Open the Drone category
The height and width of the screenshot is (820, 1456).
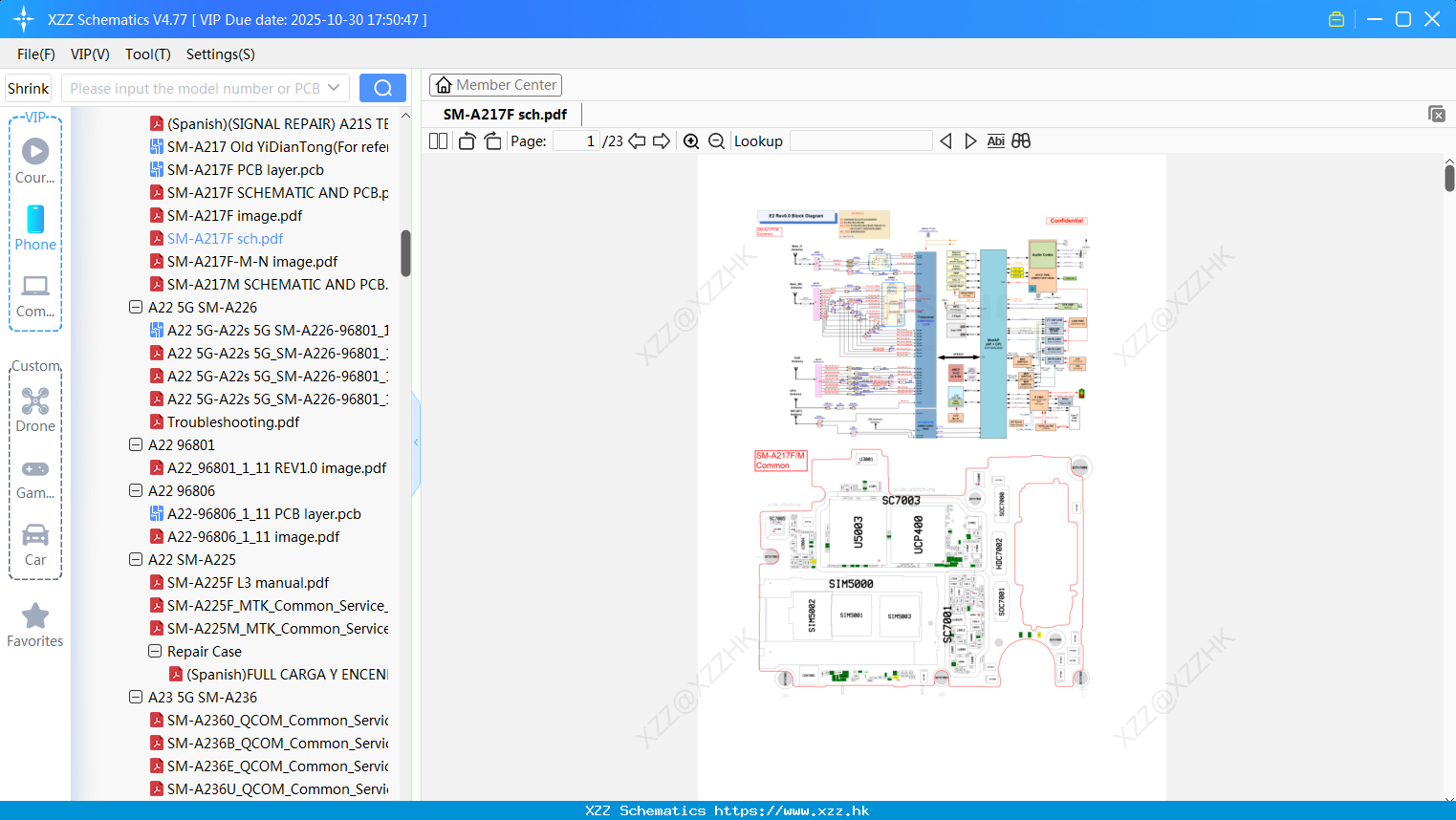[x=35, y=410]
